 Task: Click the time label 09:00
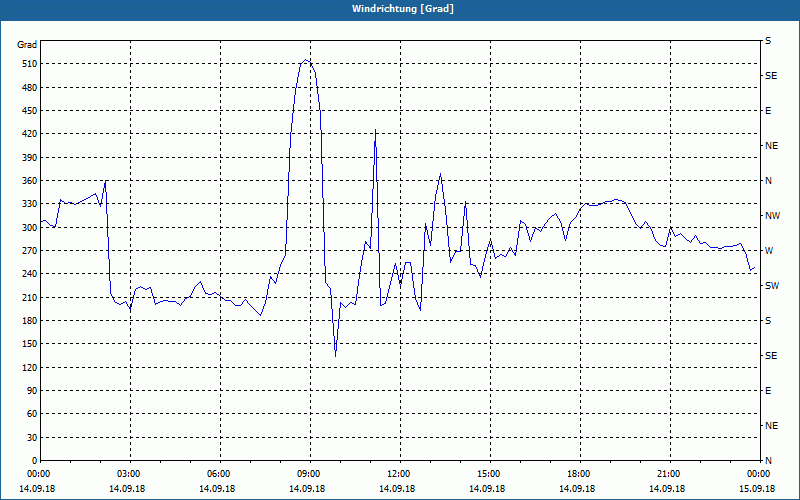[308, 474]
